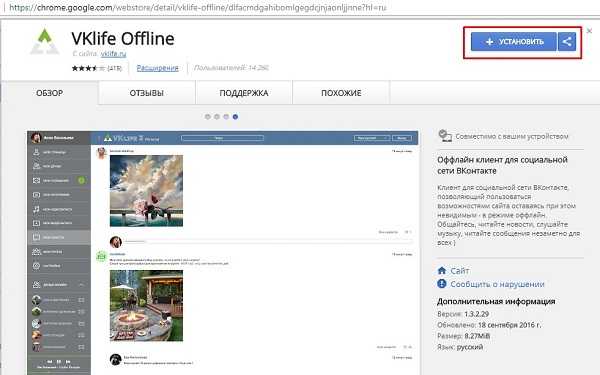Image resolution: width=600 pixels, height=375 pixels.
Task: Switch to the ОБЗОР tab
Action: point(50,93)
